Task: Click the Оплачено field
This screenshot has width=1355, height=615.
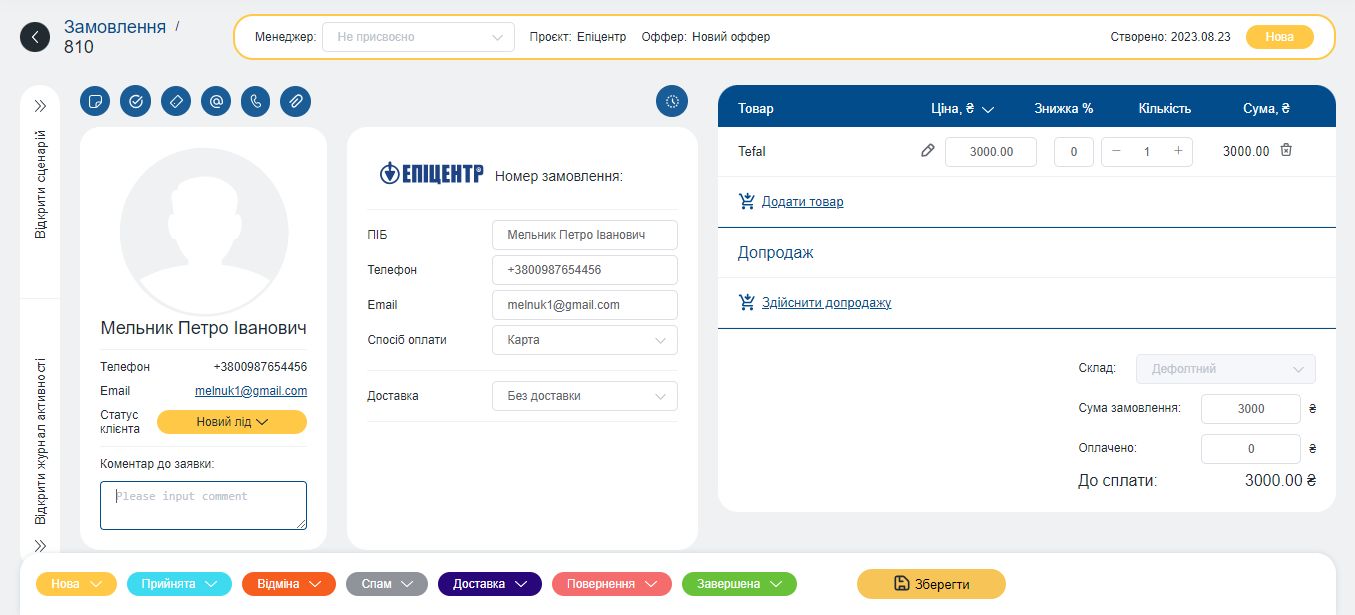Action: pos(1251,449)
